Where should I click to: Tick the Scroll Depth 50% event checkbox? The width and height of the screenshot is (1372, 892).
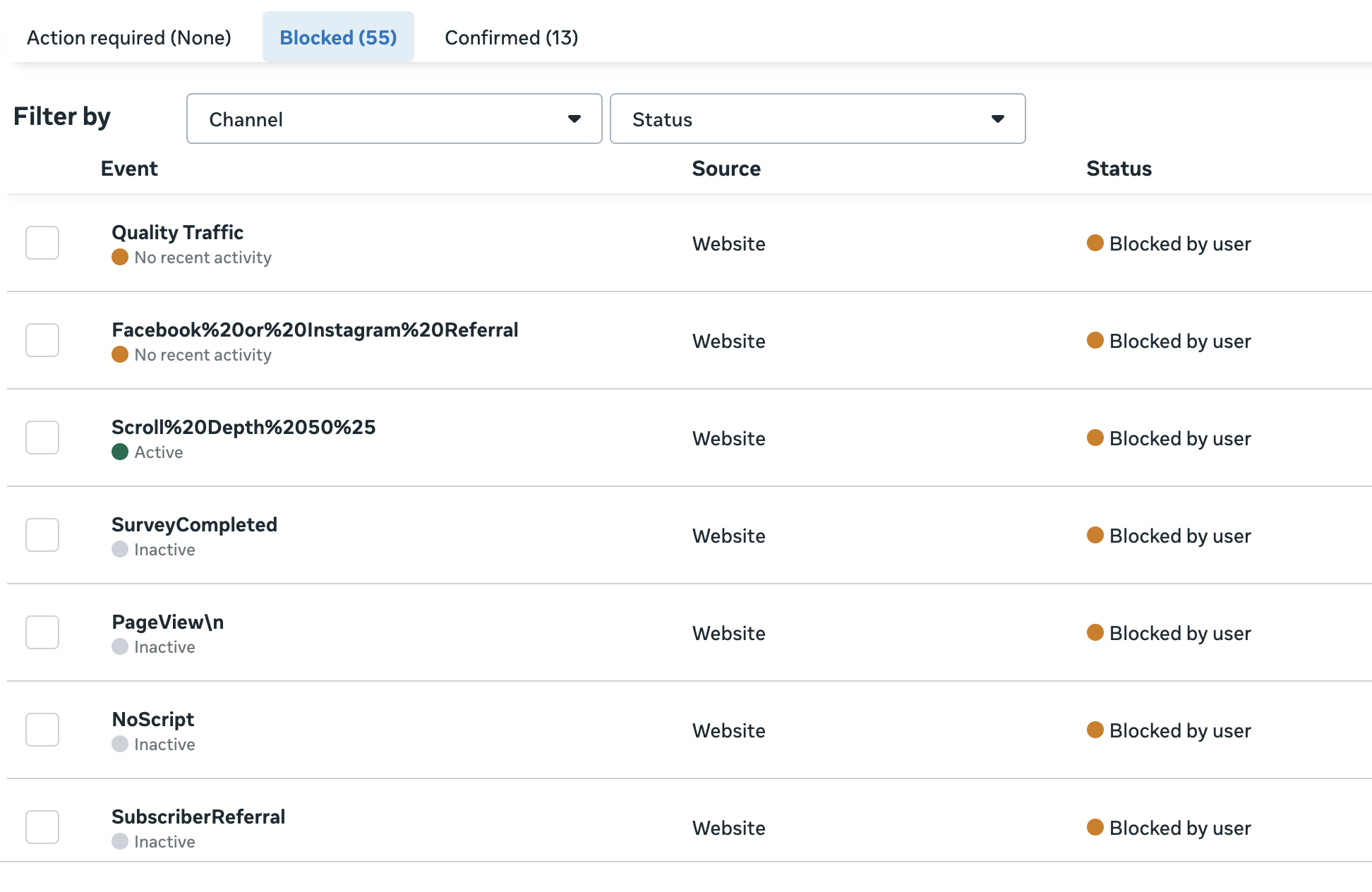(x=42, y=438)
